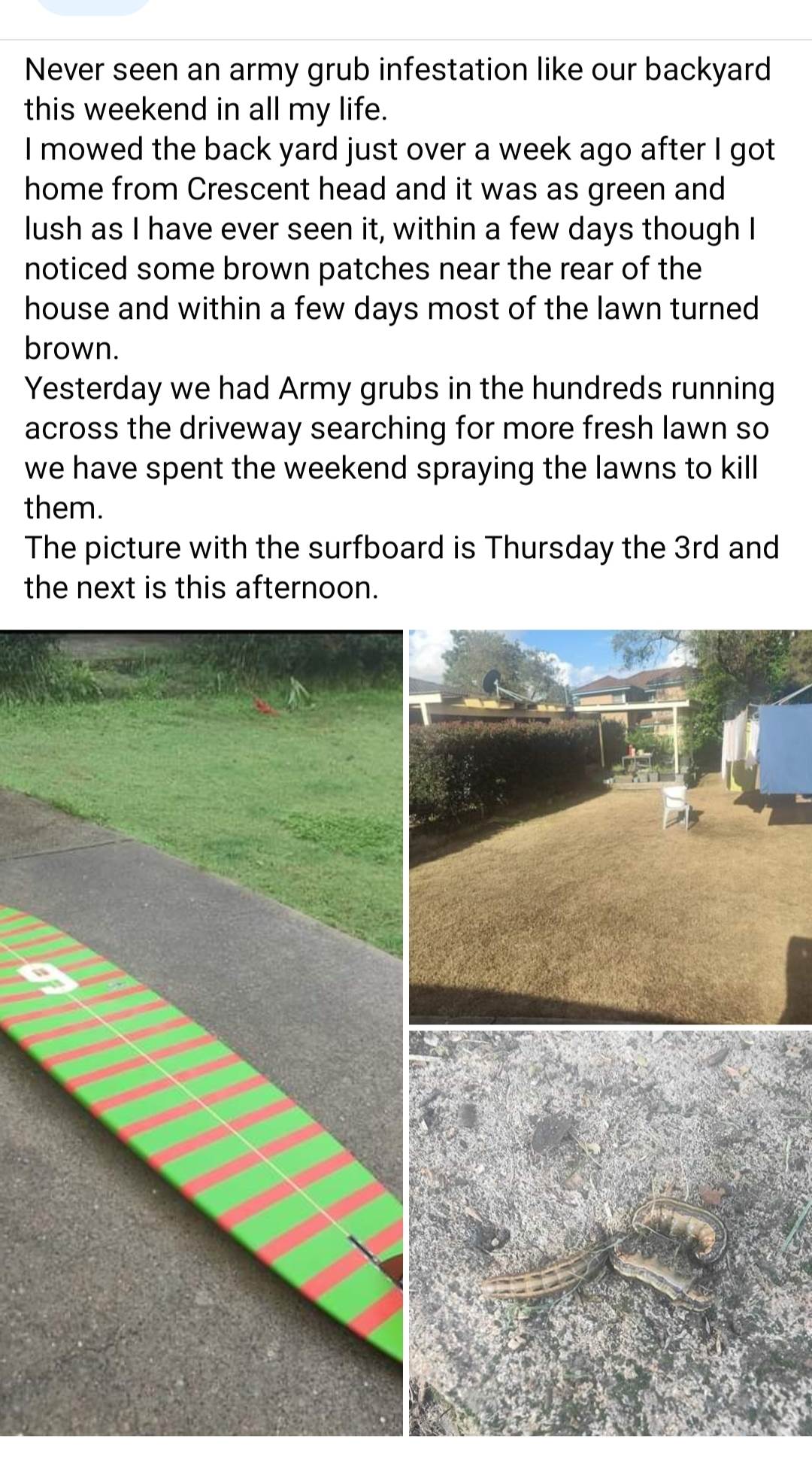Screen dimensions: 812x1472
Task: Tap the word 'brown.' on its own line
Action: click(71, 348)
